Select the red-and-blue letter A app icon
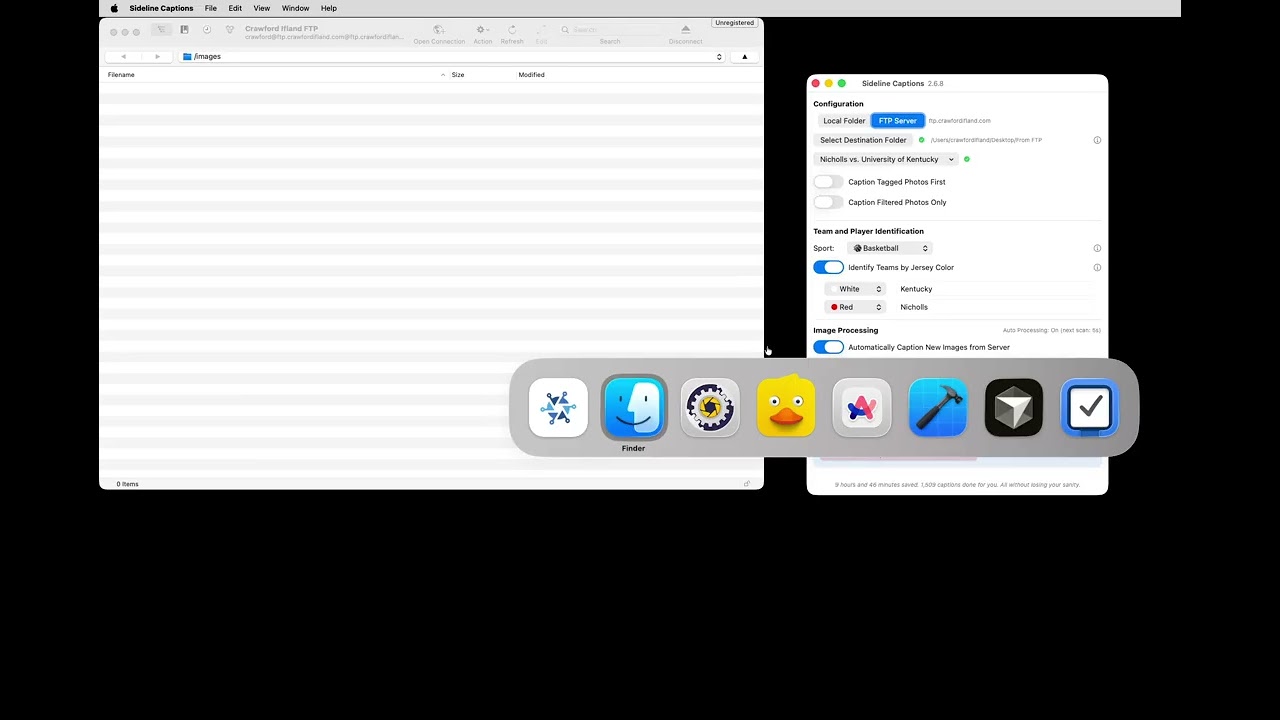Image resolution: width=1280 pixels, height=720 pixels. (862, 407)
